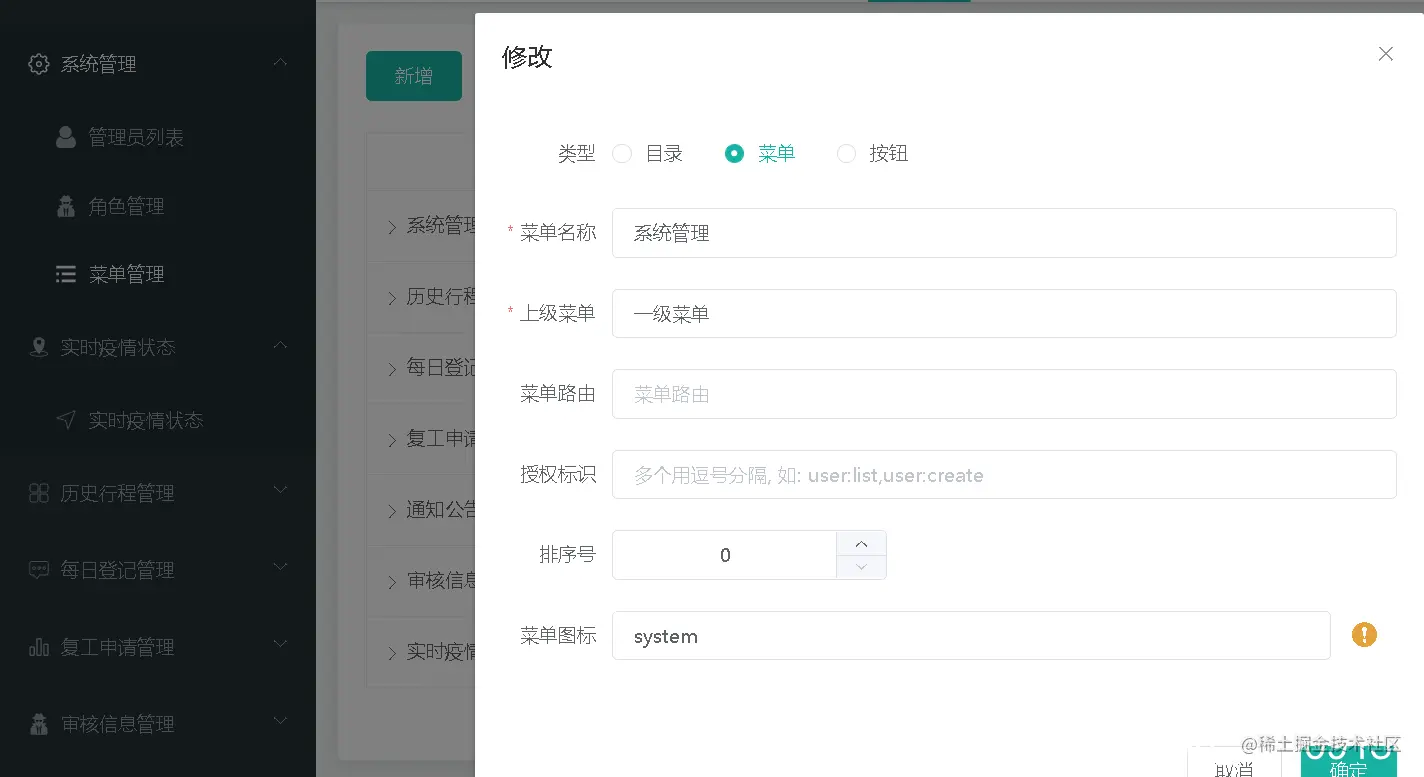Click the role icon beside 角色管理
This screenshot has width=1424, height=777.
66,206
